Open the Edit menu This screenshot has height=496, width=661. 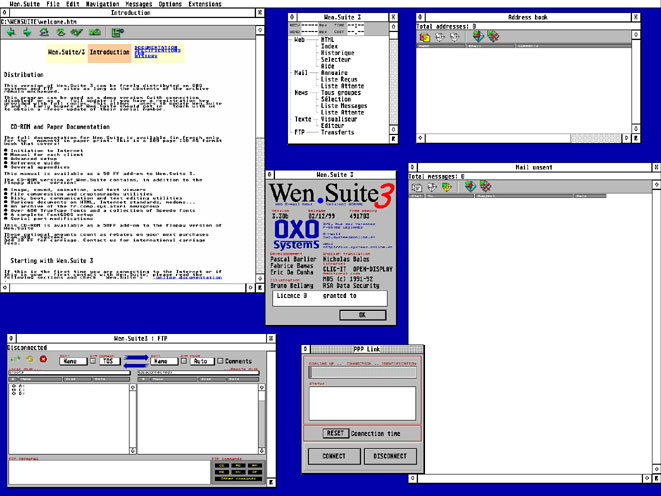pos(73,4)
